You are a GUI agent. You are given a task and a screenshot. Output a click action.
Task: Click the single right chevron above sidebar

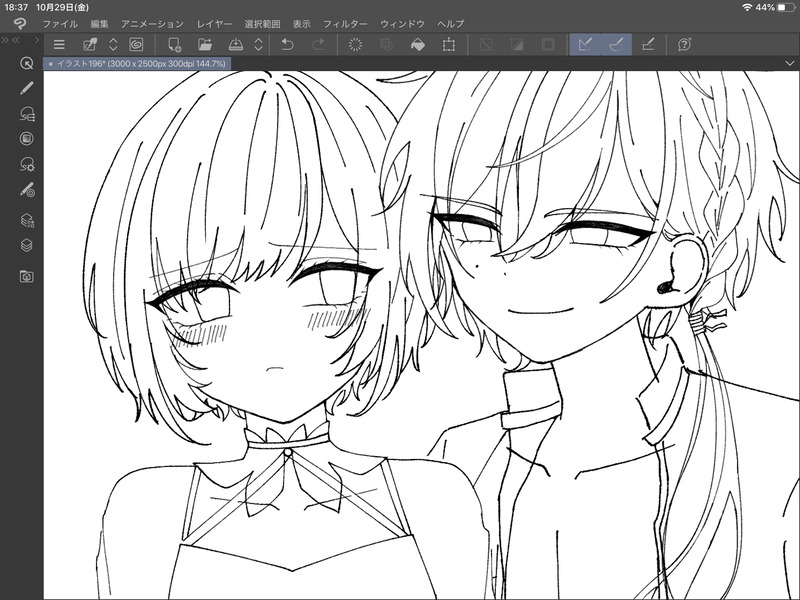[x=37, y=40]
